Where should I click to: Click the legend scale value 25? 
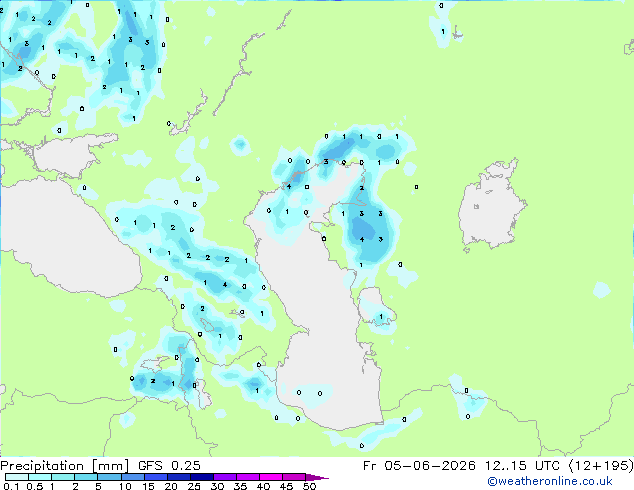[x=194, y=486]
